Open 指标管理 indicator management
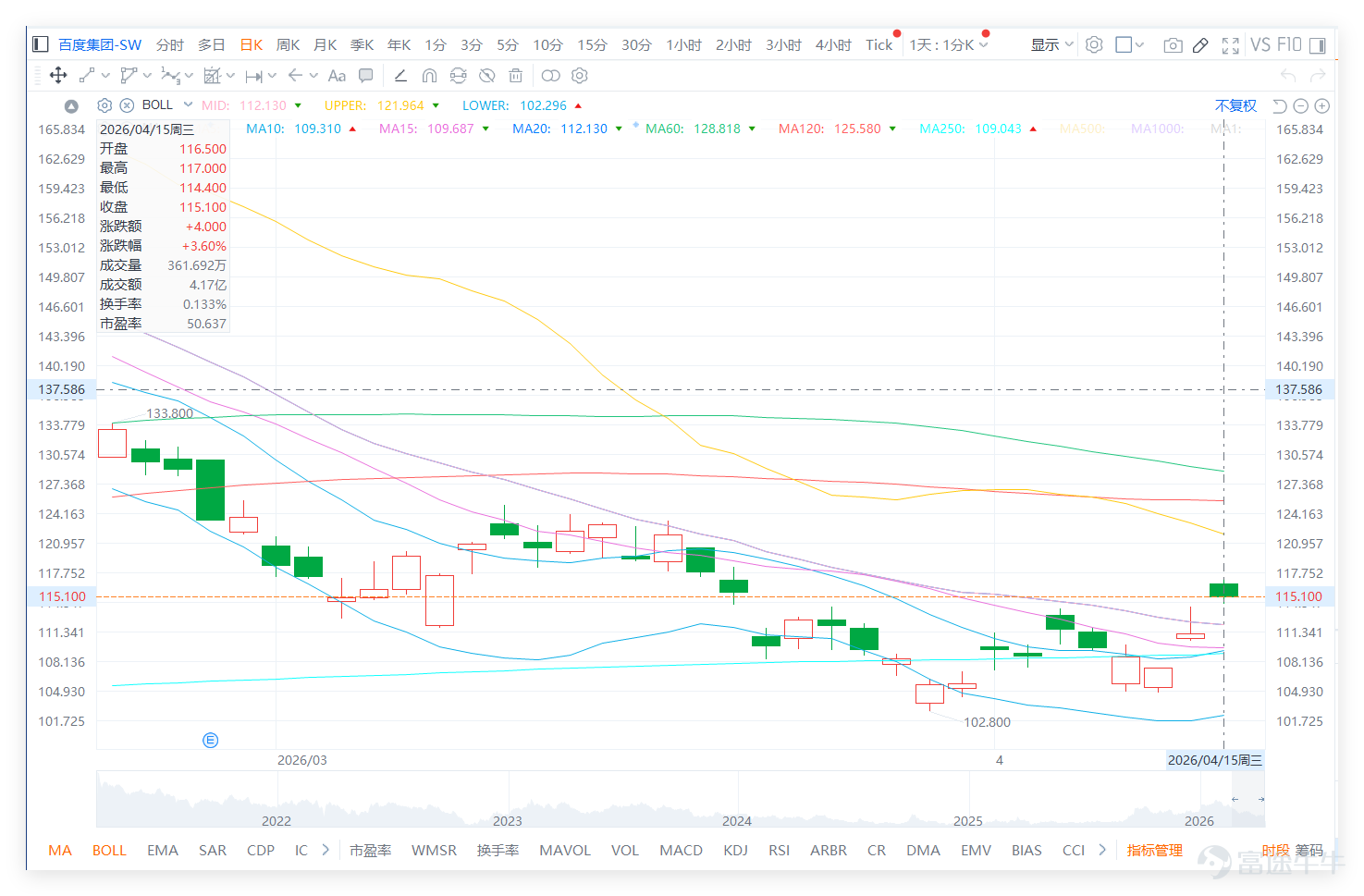 1154,850
